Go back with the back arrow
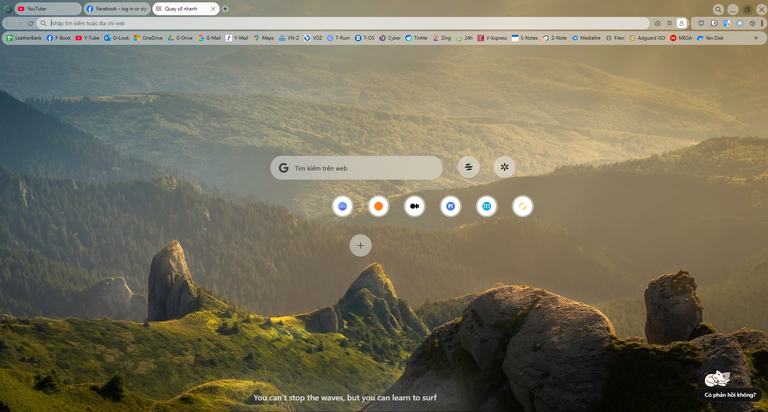The height and width of the screenshot is (412, 768). [x=8, y=23]
